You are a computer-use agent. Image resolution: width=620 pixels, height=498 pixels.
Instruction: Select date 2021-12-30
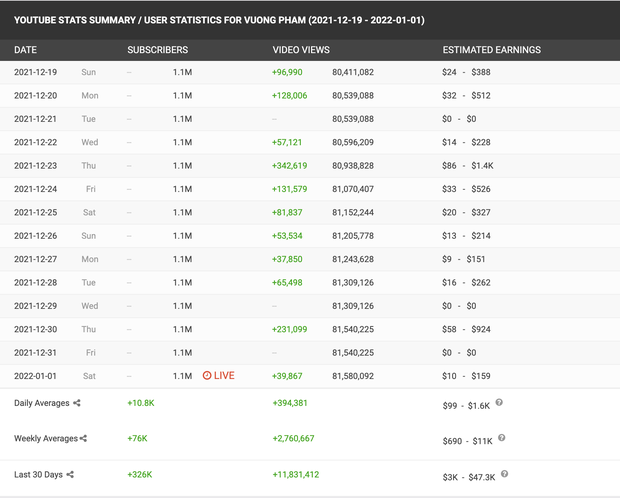click(x=36, y=329)
